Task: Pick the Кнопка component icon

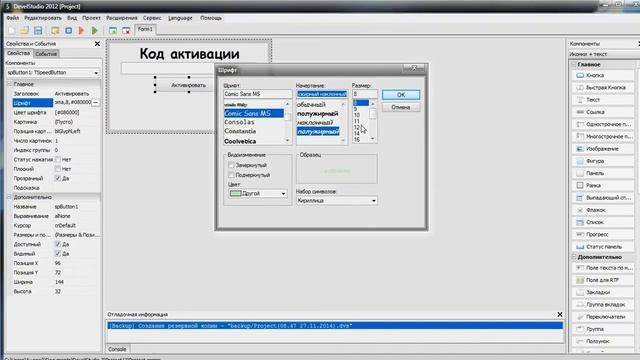Action: coord(580,76)
